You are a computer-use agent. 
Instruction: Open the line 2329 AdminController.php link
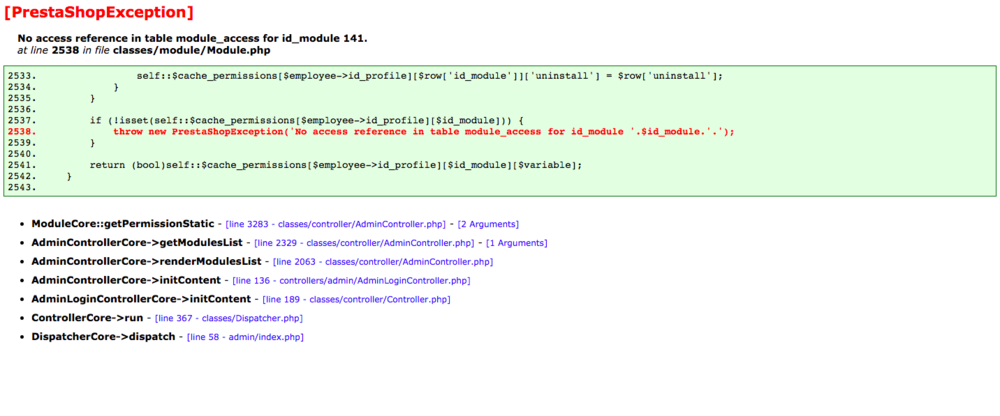click(364, 243)
